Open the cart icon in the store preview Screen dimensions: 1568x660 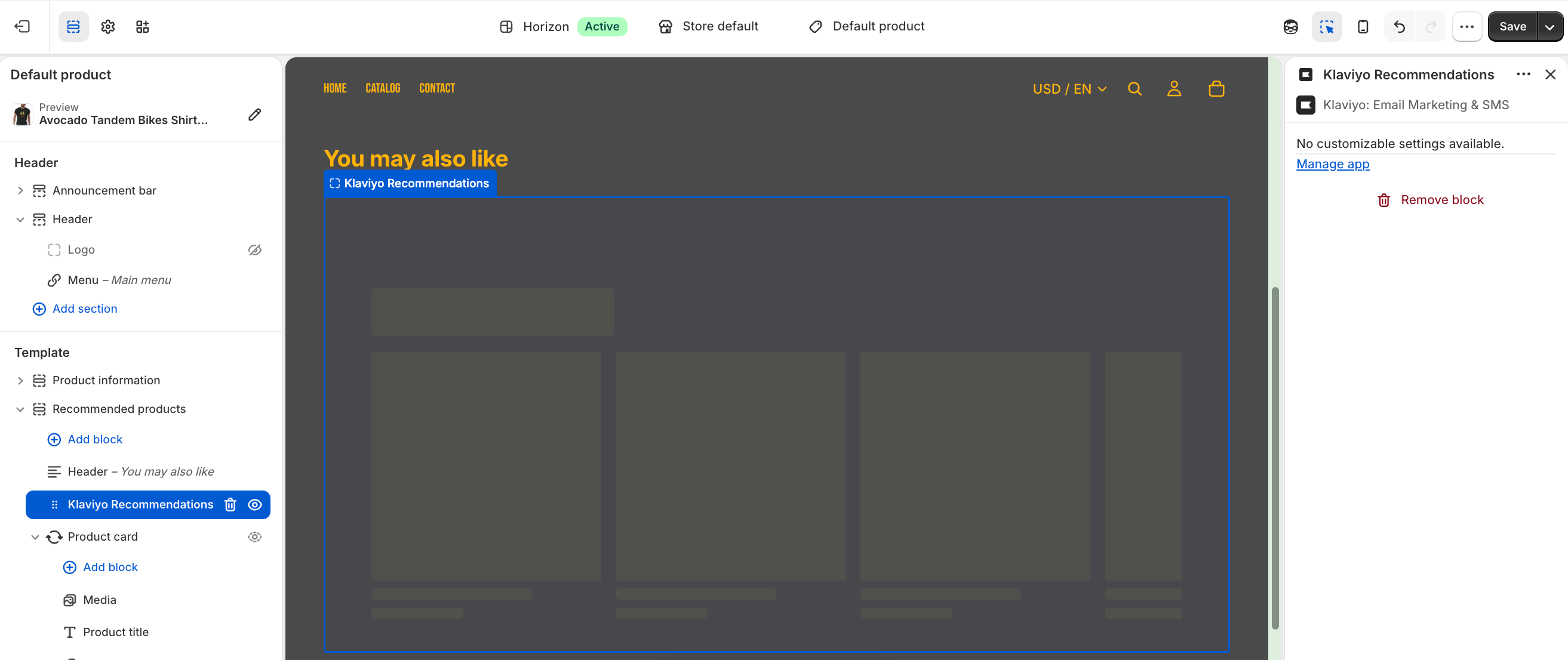(1217, 89)
